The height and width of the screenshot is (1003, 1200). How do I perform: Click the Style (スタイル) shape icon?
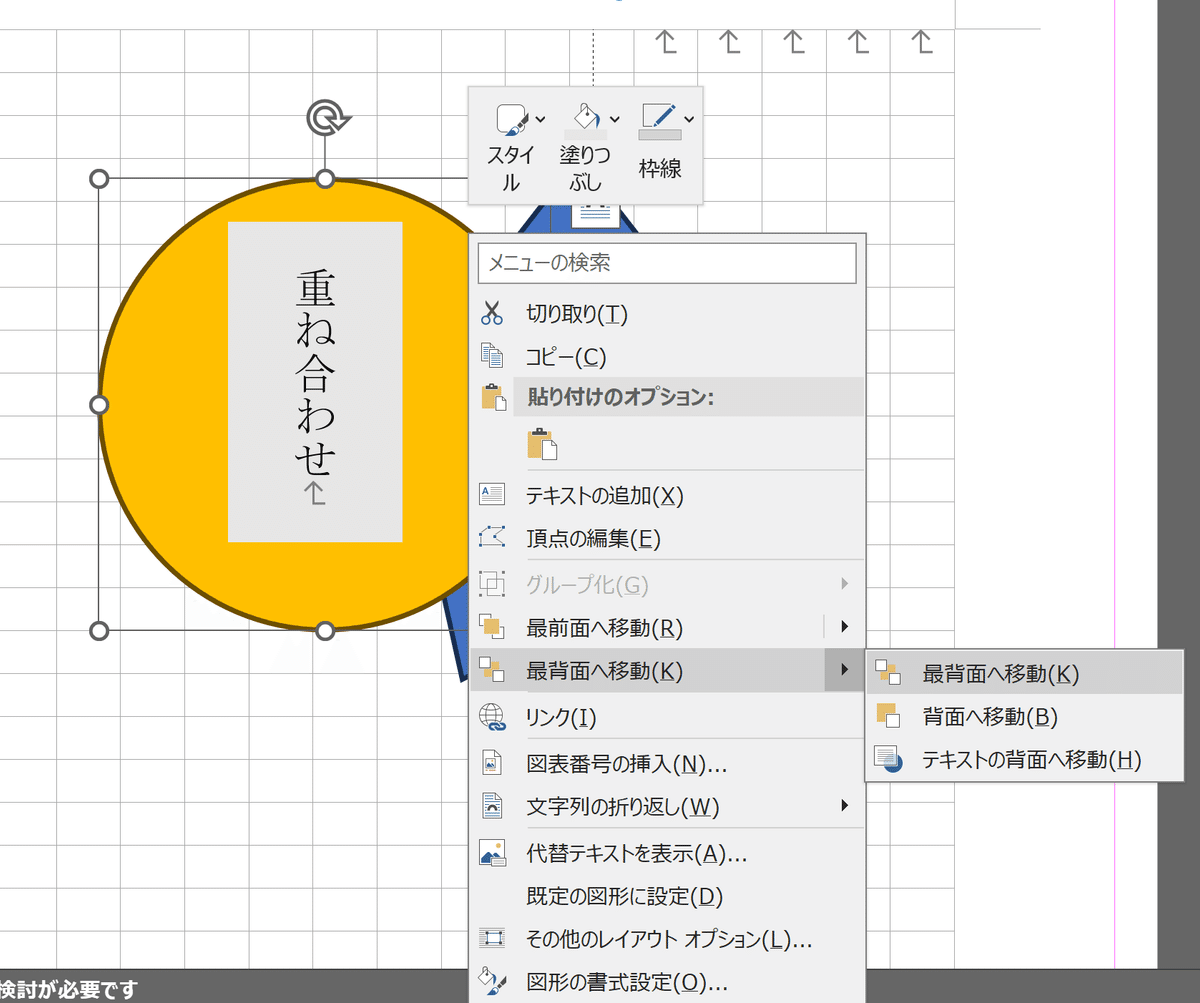[x=511, y=120]
